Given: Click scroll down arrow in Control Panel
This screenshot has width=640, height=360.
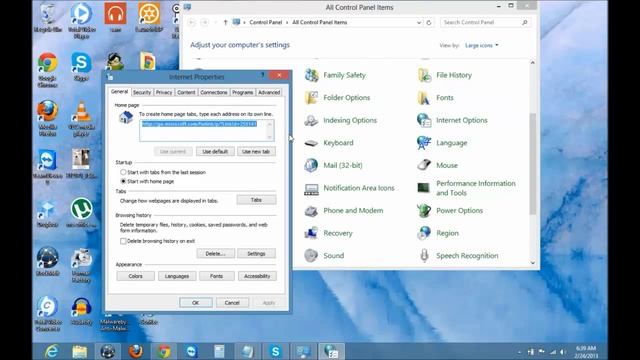Looking at the screenshot, I should pyautogui.click(x=533, y=263).
